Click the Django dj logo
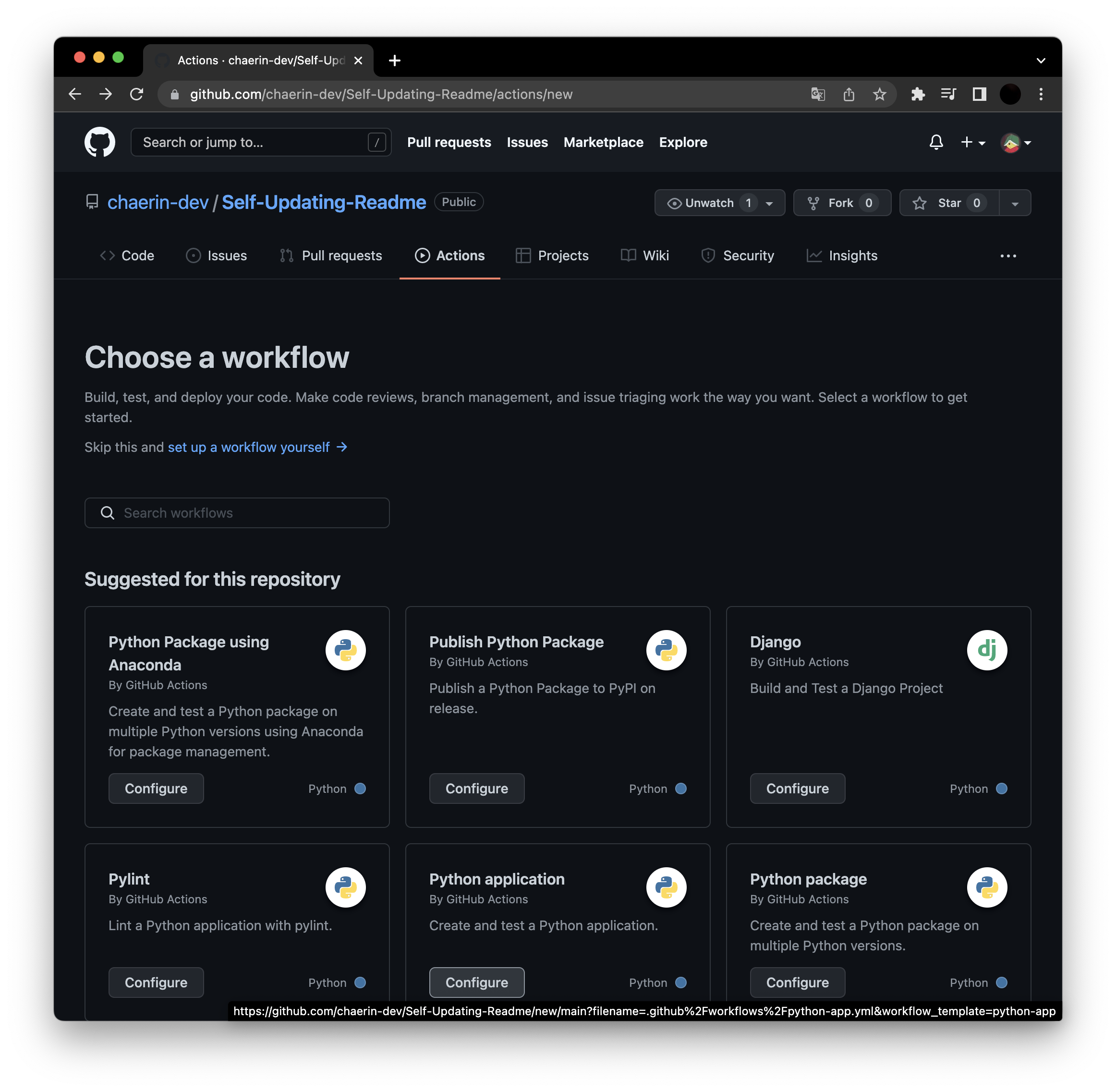The width and height of the screenshot is (1116, 1092). click(x=987, y=650)
